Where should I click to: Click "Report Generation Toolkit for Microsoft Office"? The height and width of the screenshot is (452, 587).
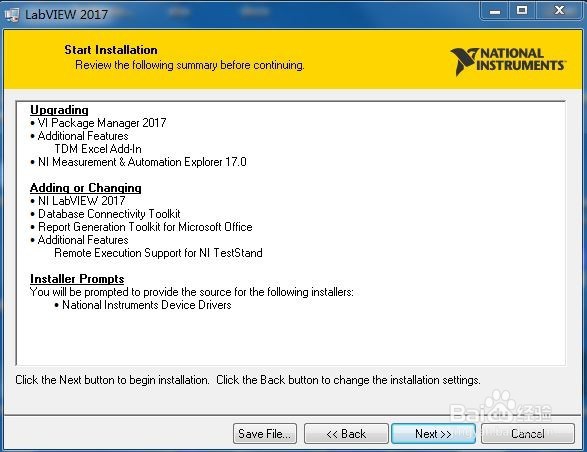coord(145,227)
